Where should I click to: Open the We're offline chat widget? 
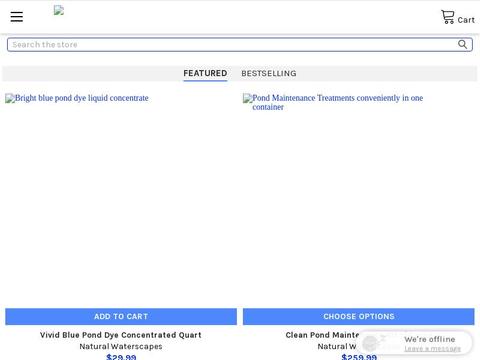(x=415, y=343)
